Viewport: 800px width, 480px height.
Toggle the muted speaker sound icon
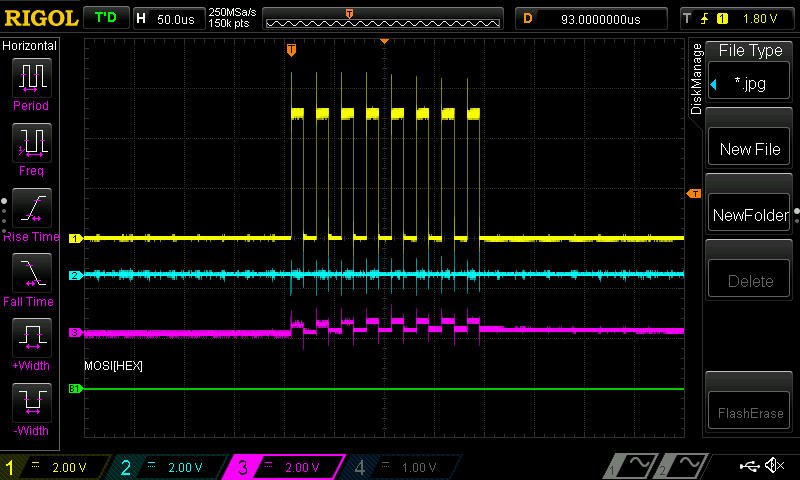[x=774, y=465]
